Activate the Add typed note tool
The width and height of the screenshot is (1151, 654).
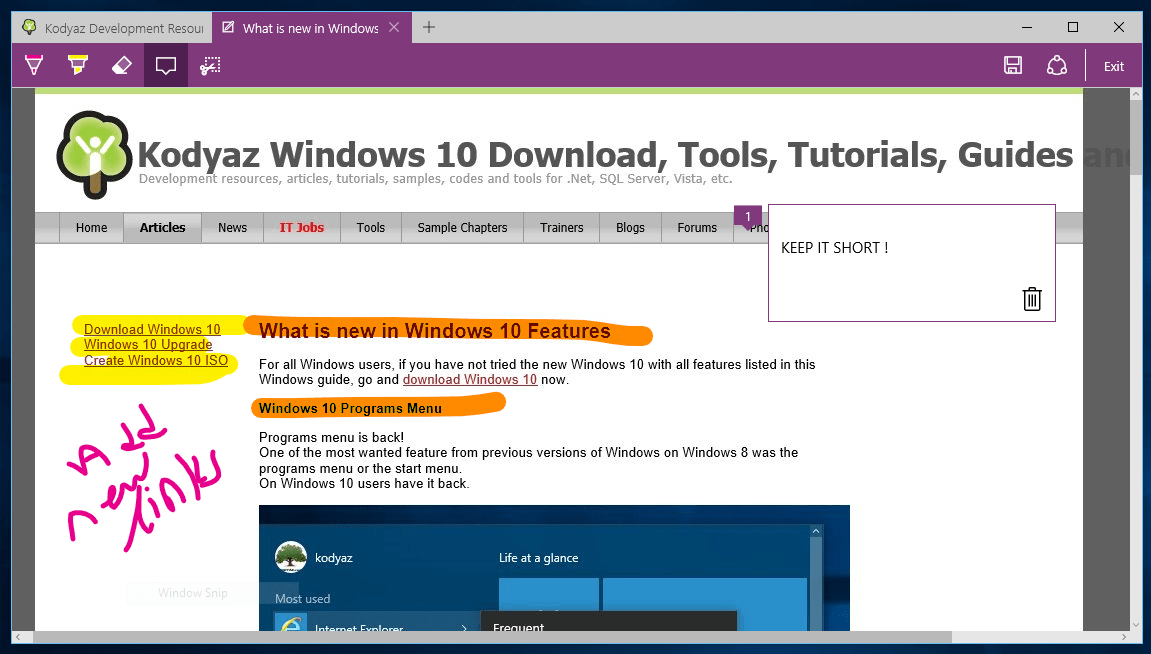pyautogui.click(x=166, y=65)
